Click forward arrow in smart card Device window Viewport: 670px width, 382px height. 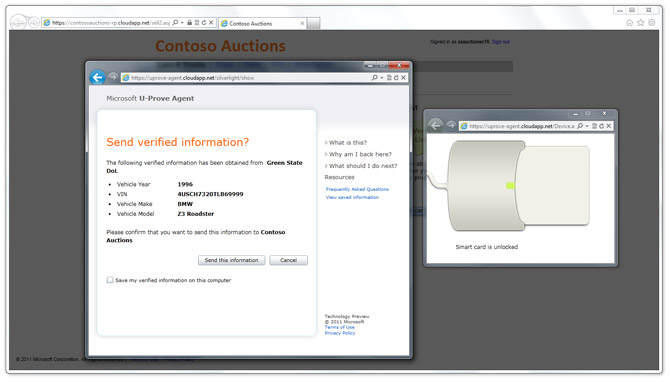[451, 125]
